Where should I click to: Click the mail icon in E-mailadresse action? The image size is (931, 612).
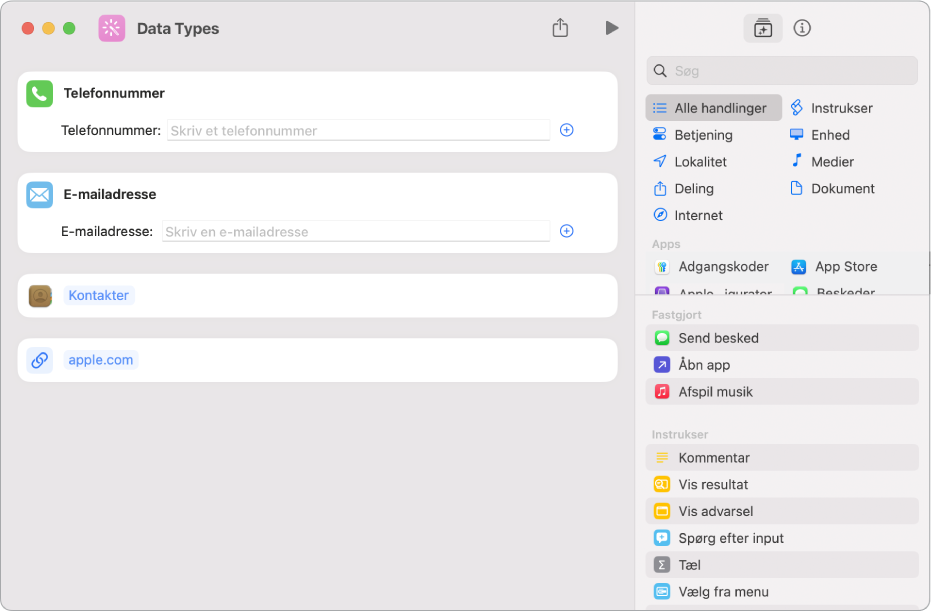[x=40, y=195]
